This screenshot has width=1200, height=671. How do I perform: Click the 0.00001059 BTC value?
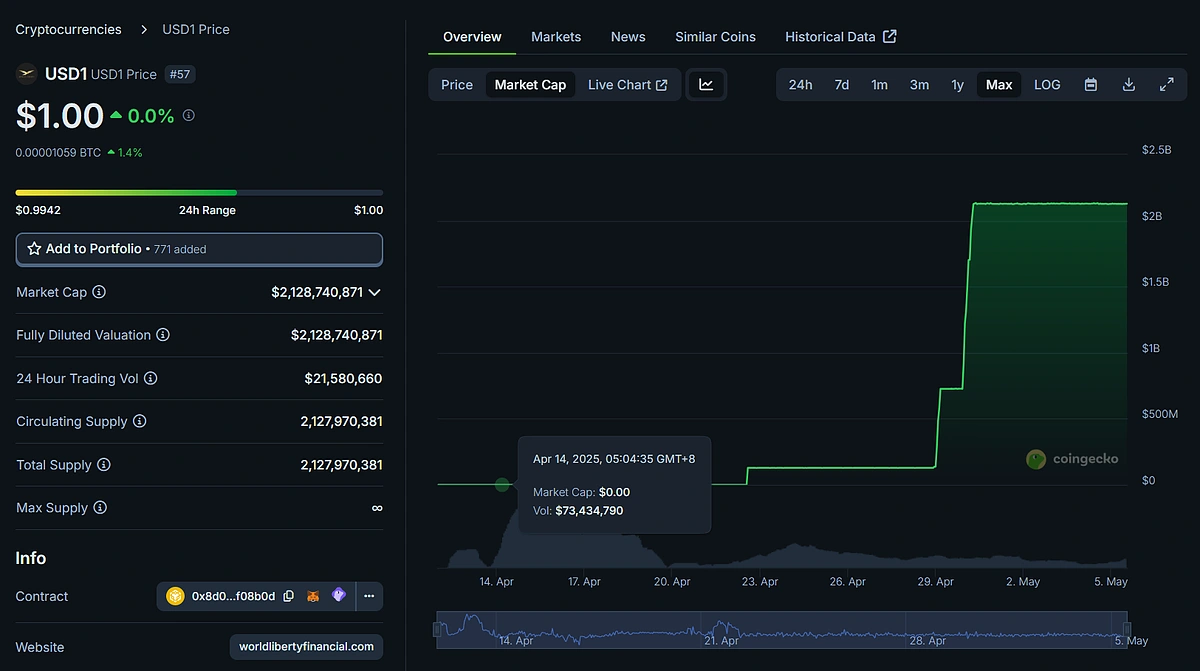coord(58,153)
